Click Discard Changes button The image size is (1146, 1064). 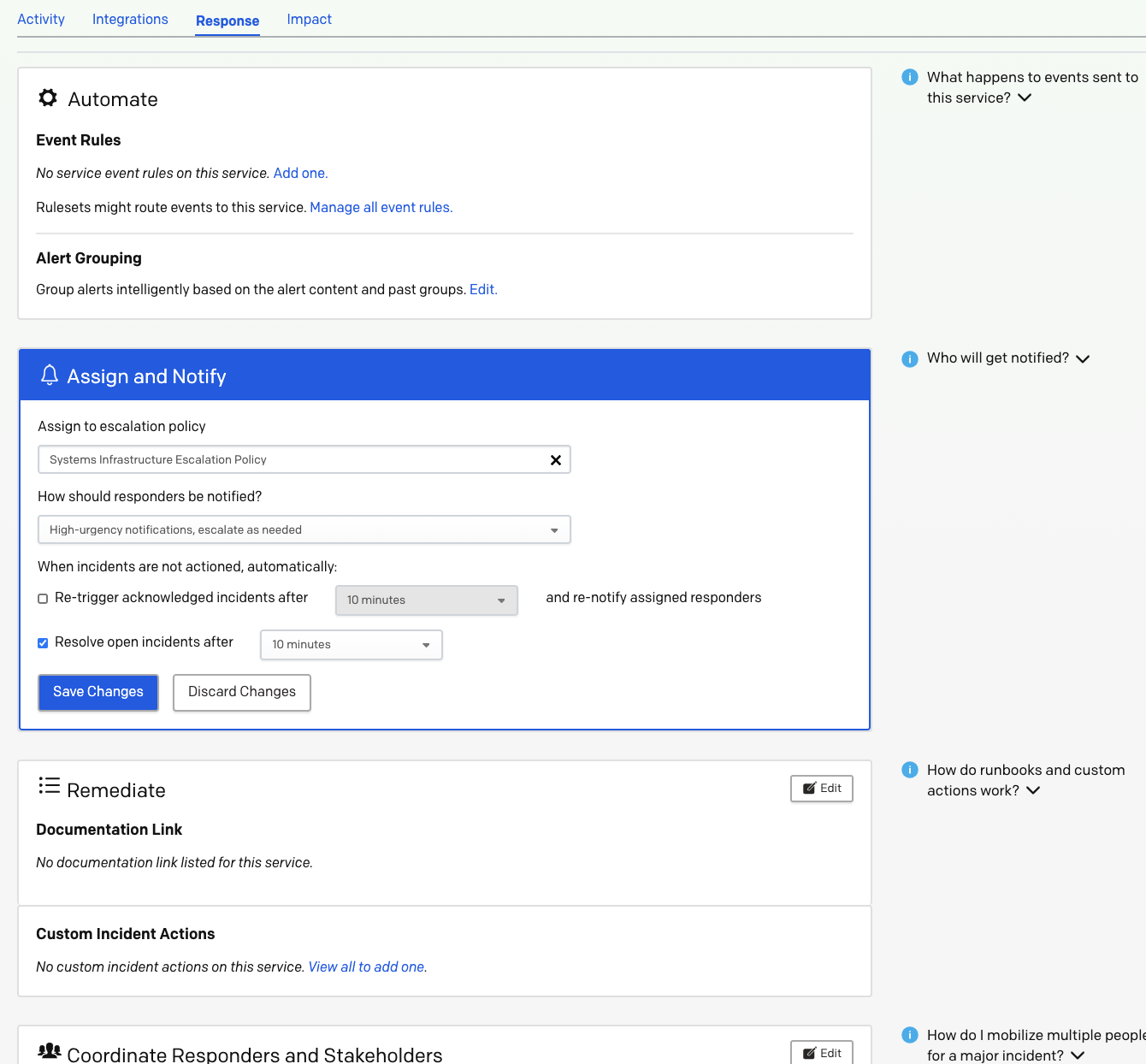(x=242, y=692)
